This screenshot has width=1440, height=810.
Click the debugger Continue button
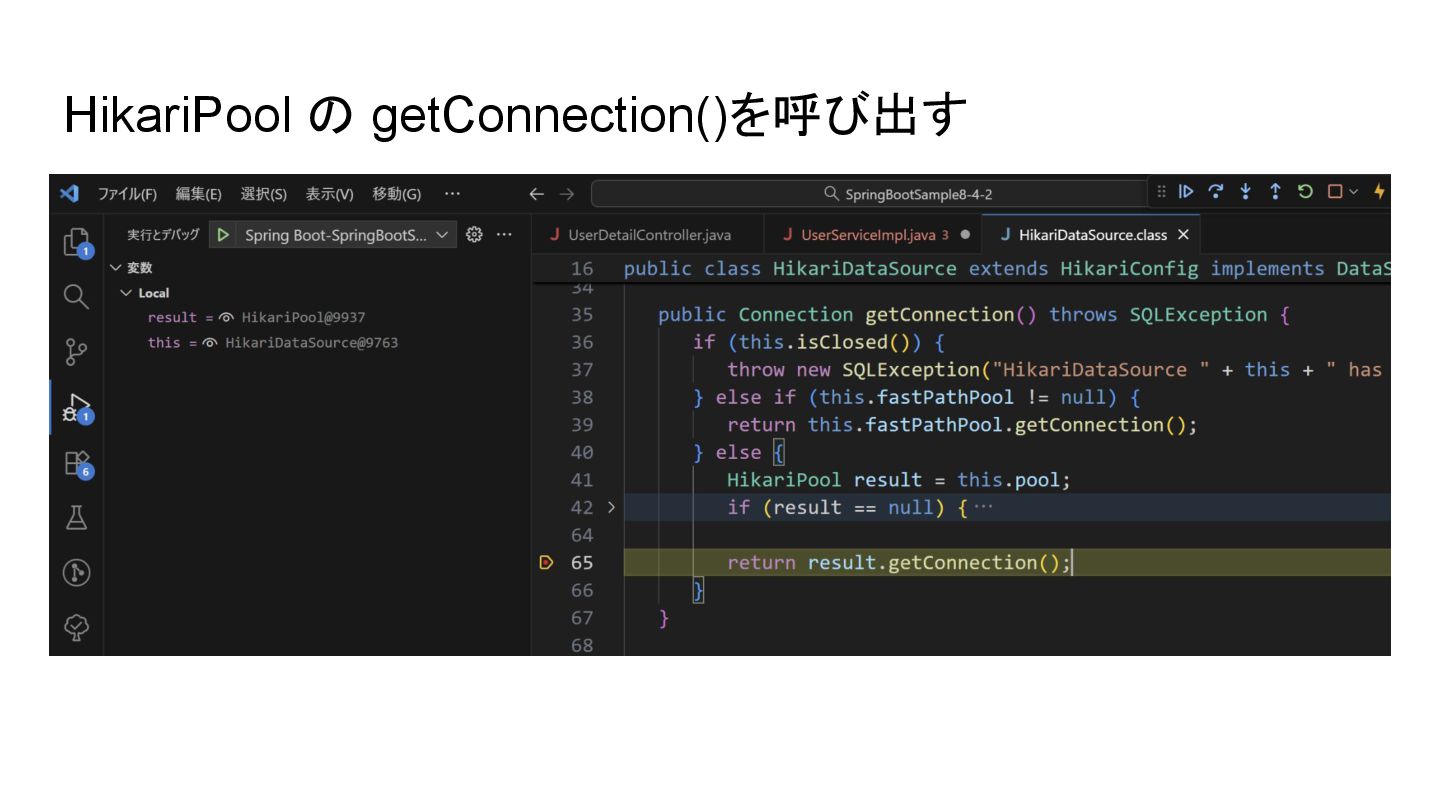(x=1186, y=192)
